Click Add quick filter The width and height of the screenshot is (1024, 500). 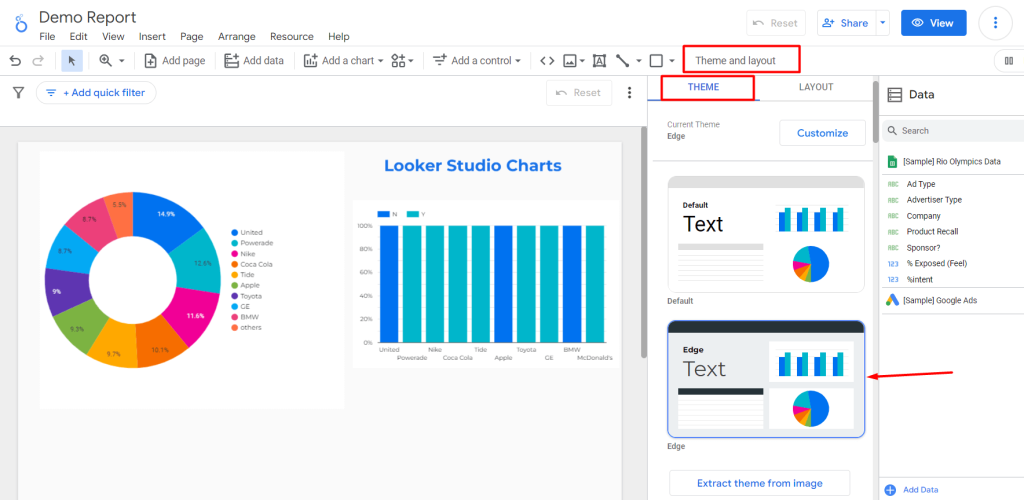(96, 93)
